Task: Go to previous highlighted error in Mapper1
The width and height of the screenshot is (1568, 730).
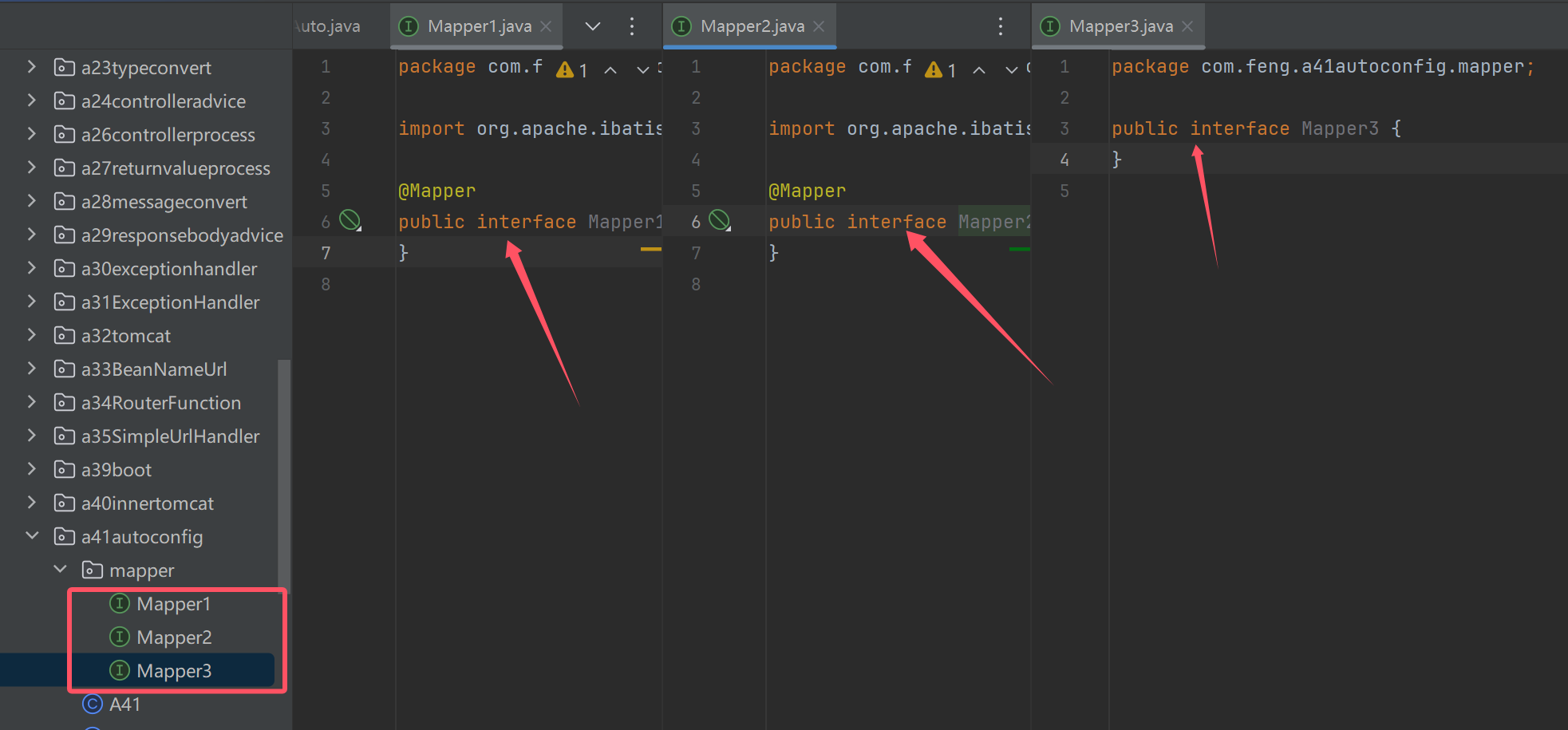Action: (x=610, y=70)
